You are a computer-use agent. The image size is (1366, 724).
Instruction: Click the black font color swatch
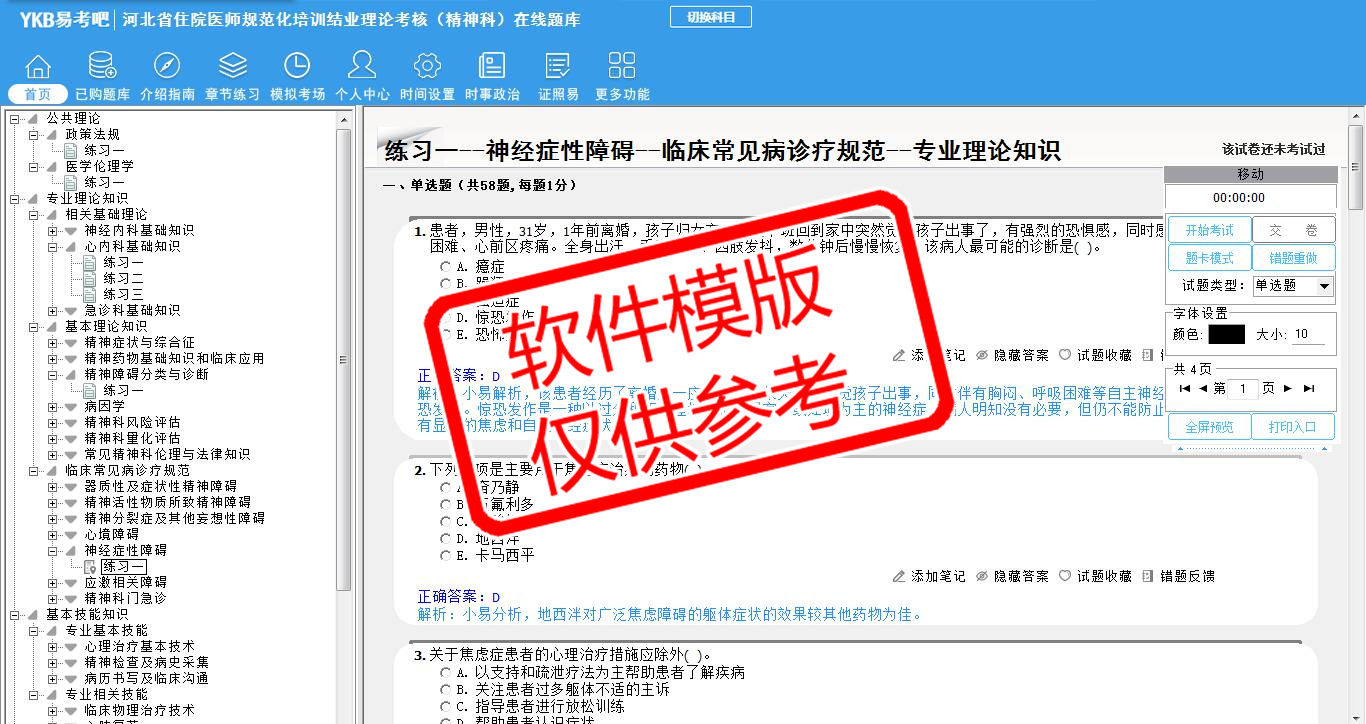tap(1226, 335)
